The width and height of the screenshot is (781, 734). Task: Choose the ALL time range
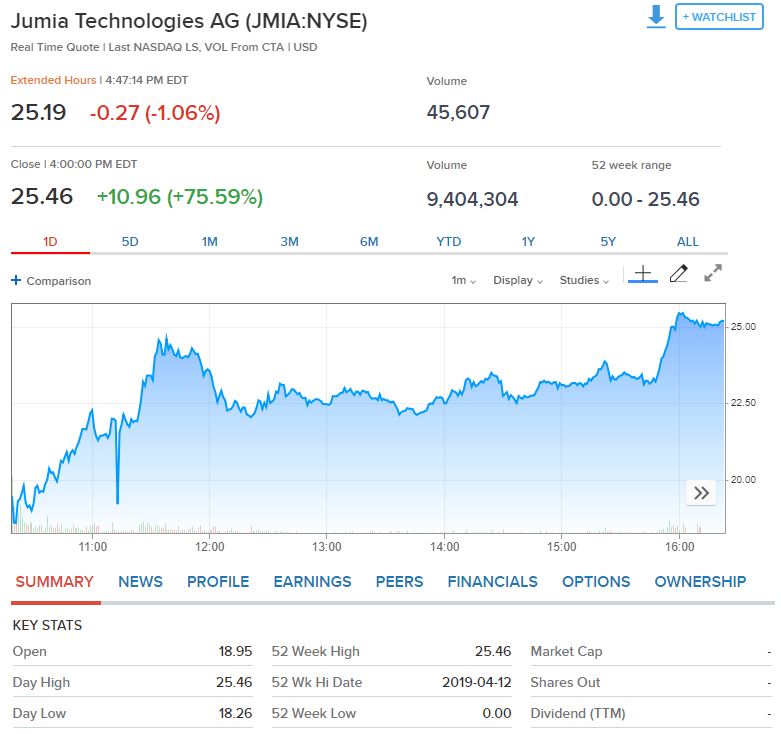pyautogui.click(x=687, y=242)
